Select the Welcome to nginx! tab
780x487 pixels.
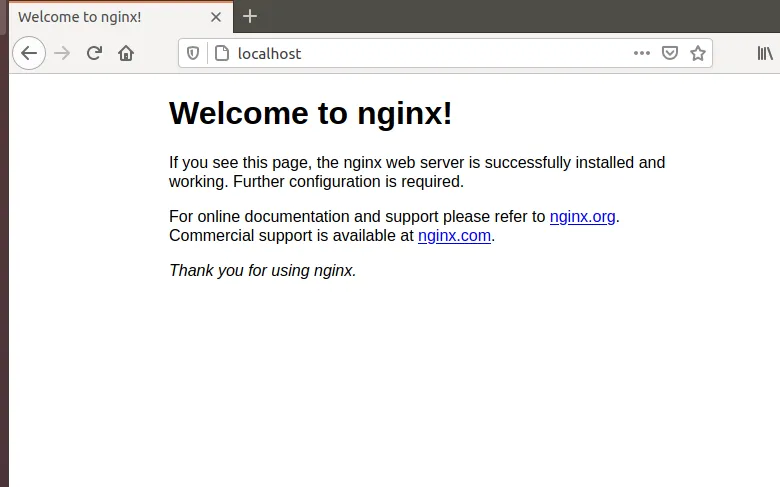(121, 17)
